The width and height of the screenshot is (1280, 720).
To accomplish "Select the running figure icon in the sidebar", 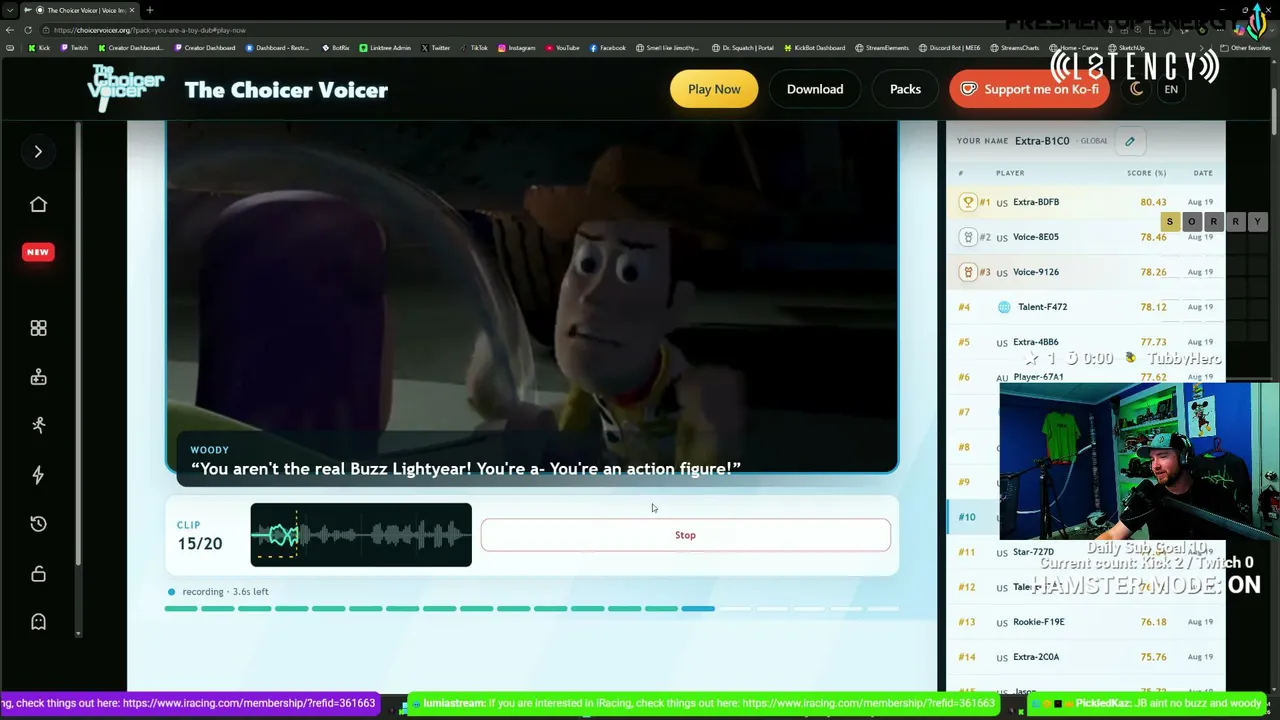I will [x=38, y=425].
